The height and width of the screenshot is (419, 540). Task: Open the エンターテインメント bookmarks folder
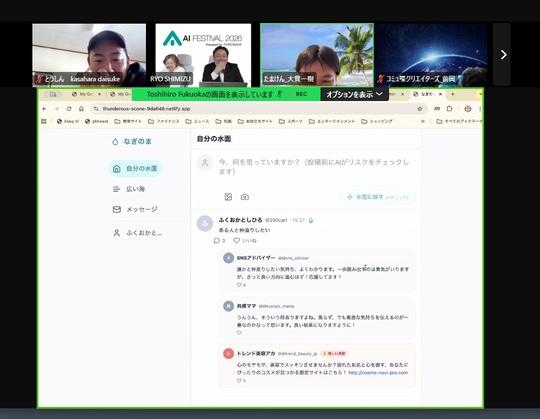(x=331, y=121)
